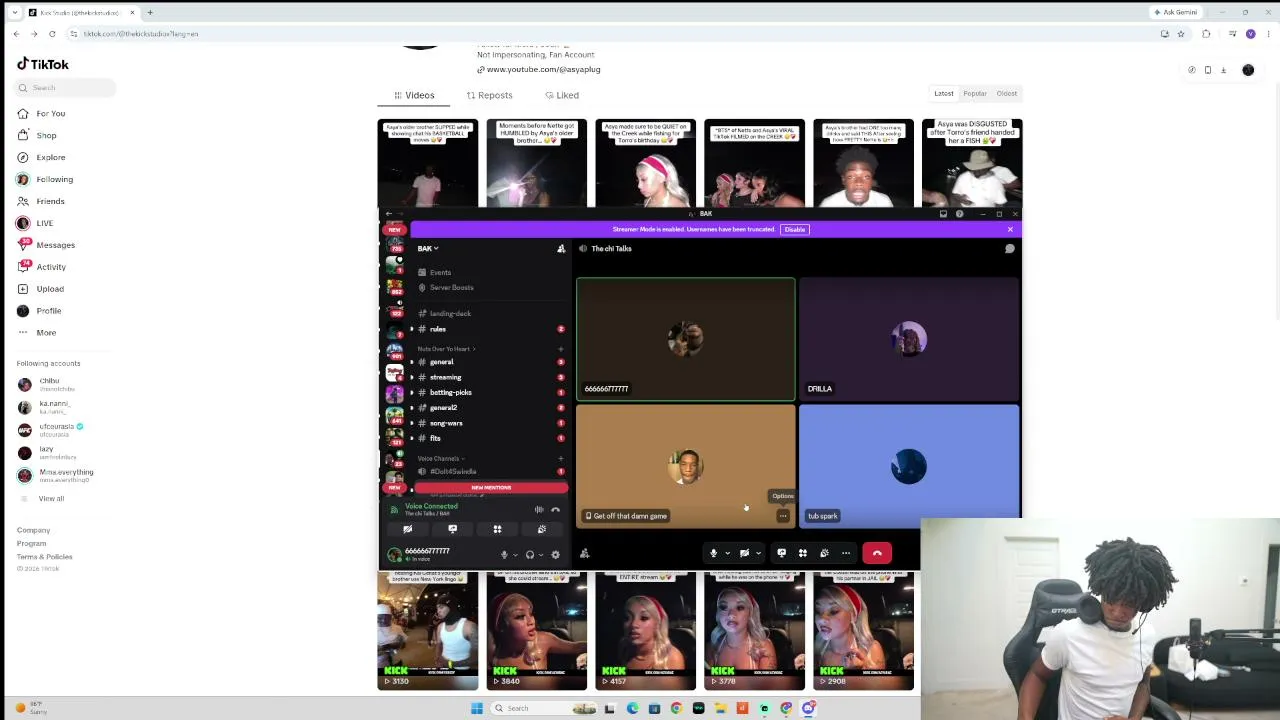The width and height of the screenshot is (1280, 720).
Task: Click the TikTok download app icon
Action: point(1223,70)
